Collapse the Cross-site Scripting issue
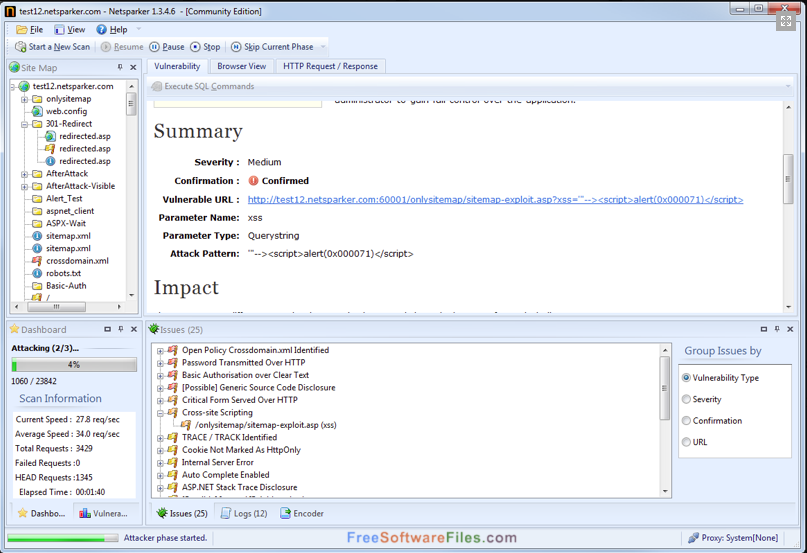 click(160, 413)
